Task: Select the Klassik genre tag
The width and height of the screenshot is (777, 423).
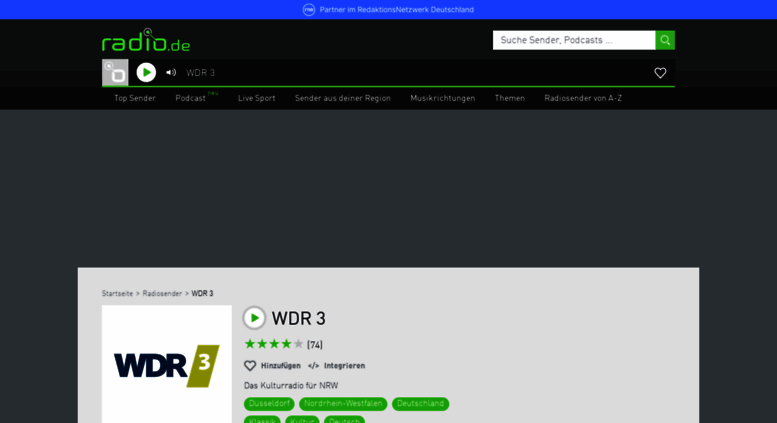Action: tap(262, 420)
